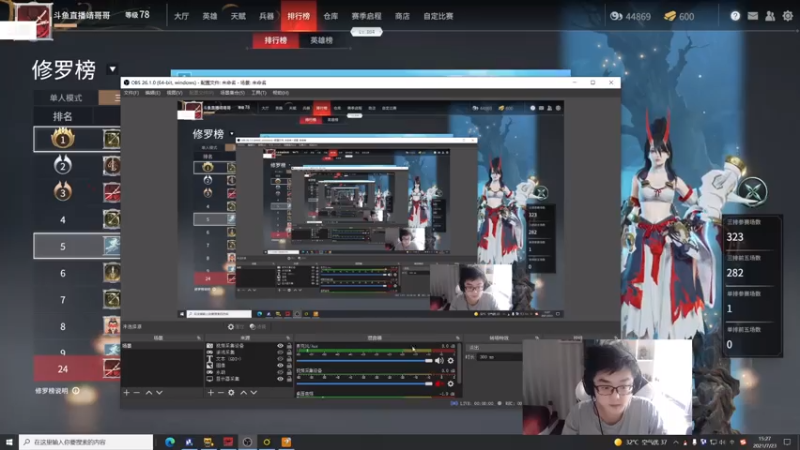Adjust second mixer channel volume slider
This screenshot has width=800, height=450.
[x=364, y=384]
